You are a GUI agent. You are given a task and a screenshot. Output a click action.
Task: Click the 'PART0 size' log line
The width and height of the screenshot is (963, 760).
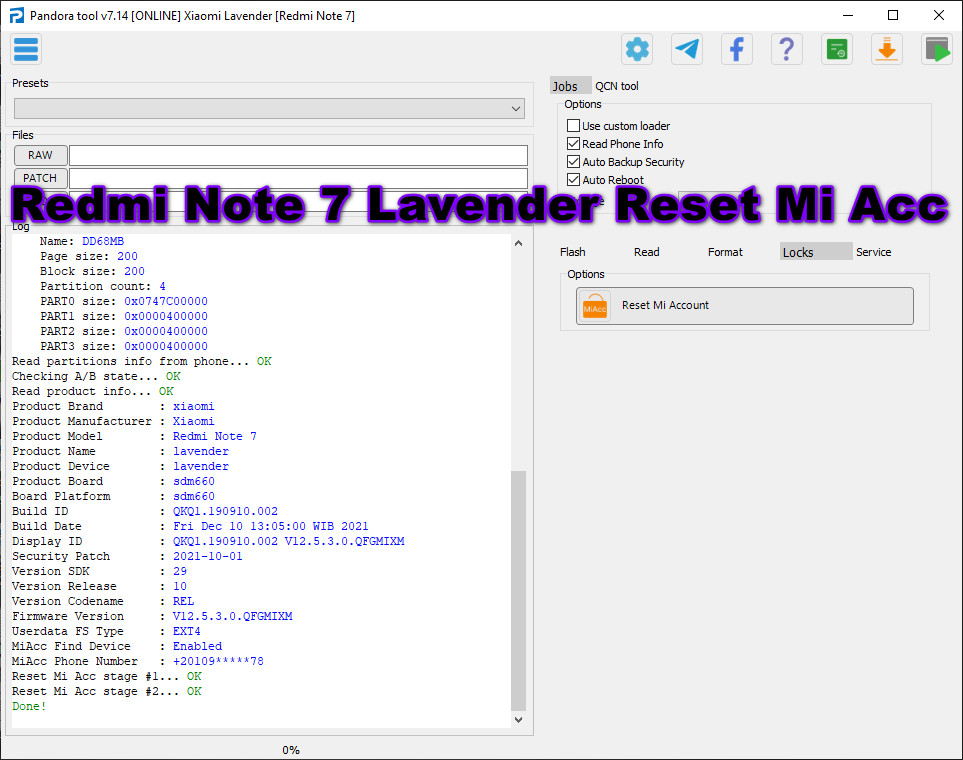click(x=124, y=301)
